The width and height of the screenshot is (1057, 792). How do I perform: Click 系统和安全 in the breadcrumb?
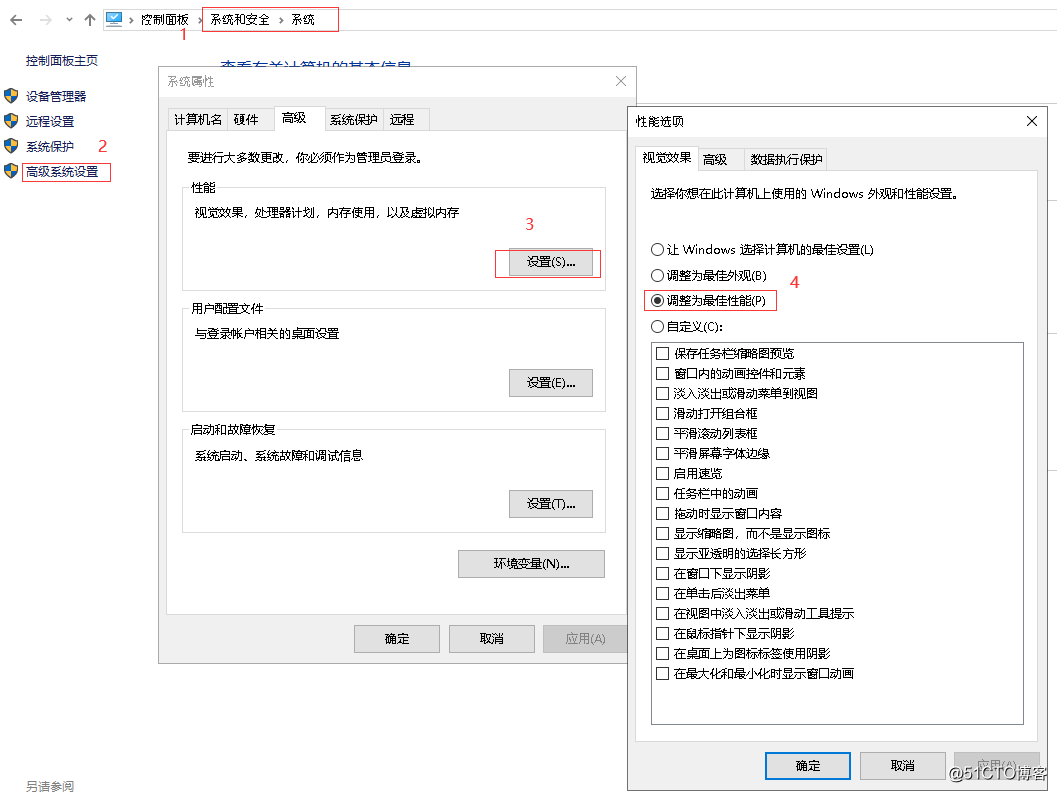tap(239, 20)
